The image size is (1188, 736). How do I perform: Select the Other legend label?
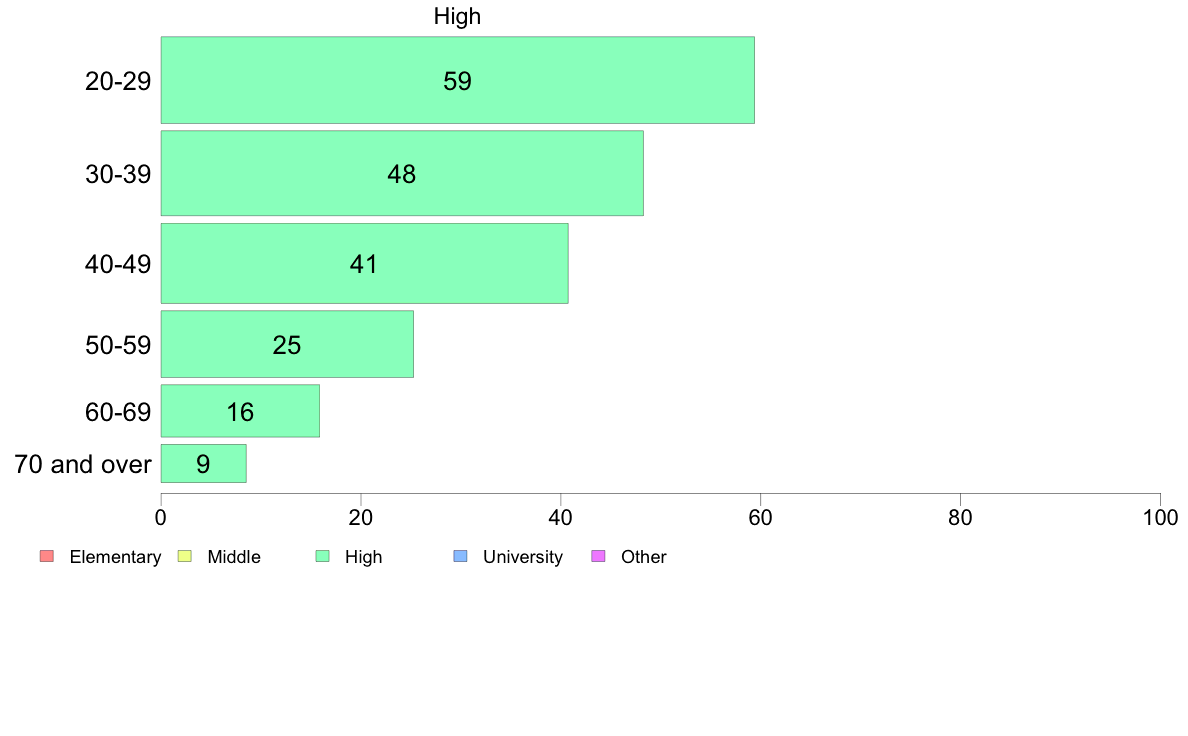pyautogui.click(x=643, y=557)
